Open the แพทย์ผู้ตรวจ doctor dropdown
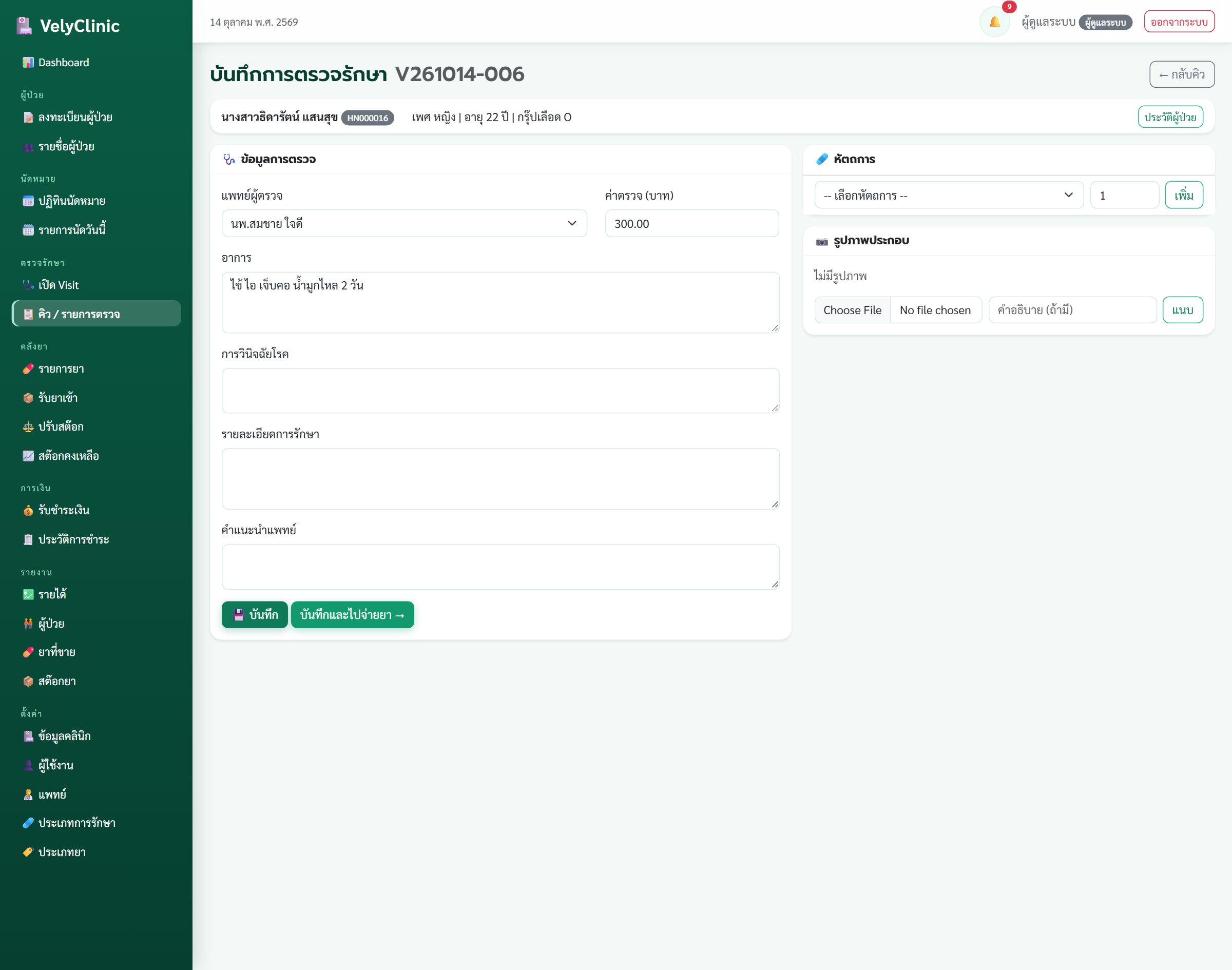The image size is (1232, 970). coord(404,224)
